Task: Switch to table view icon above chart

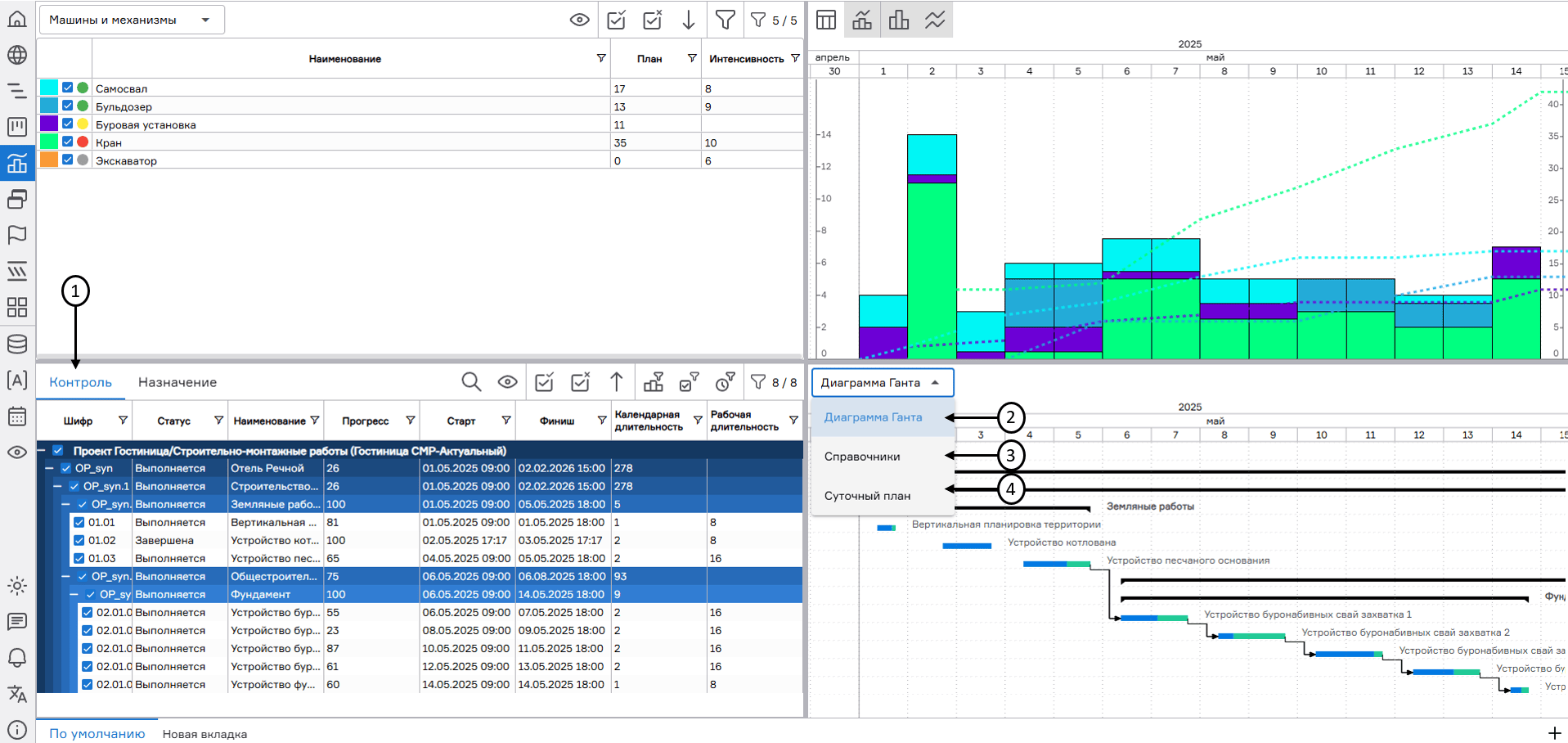Action: tap(826, 20)
